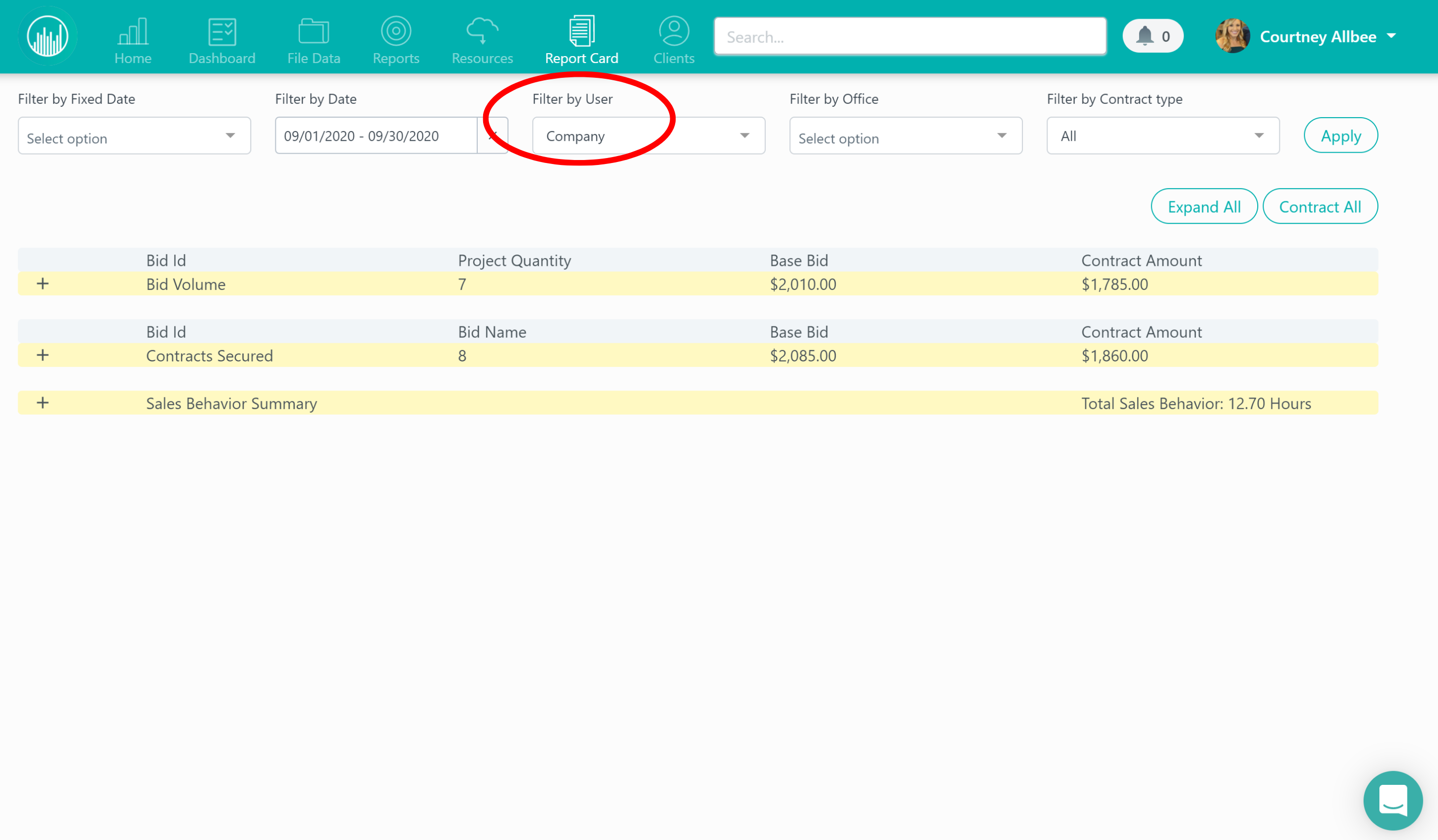1438x840 pixels.
Task: Click the Apply button
Action: (x=1340, y=135)
